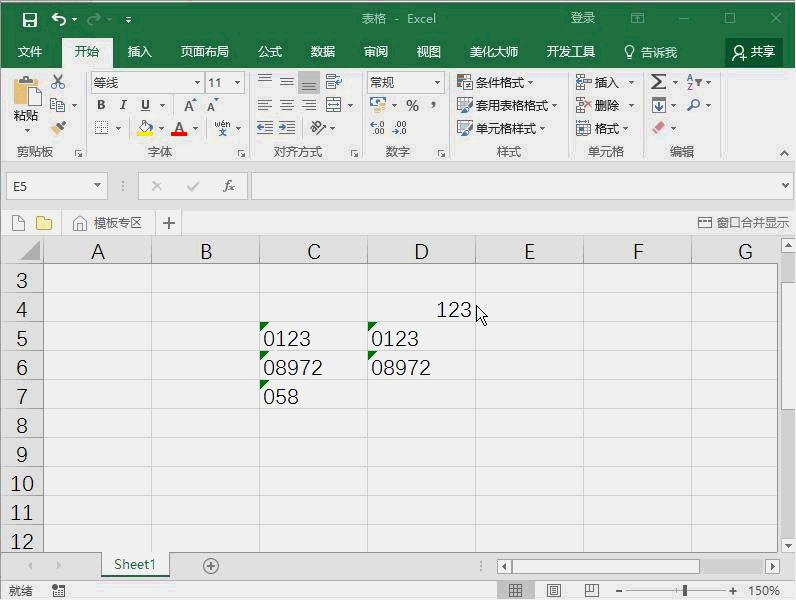
Task: Click the Paste clipboard icon
Action: [x=26, y=92]
